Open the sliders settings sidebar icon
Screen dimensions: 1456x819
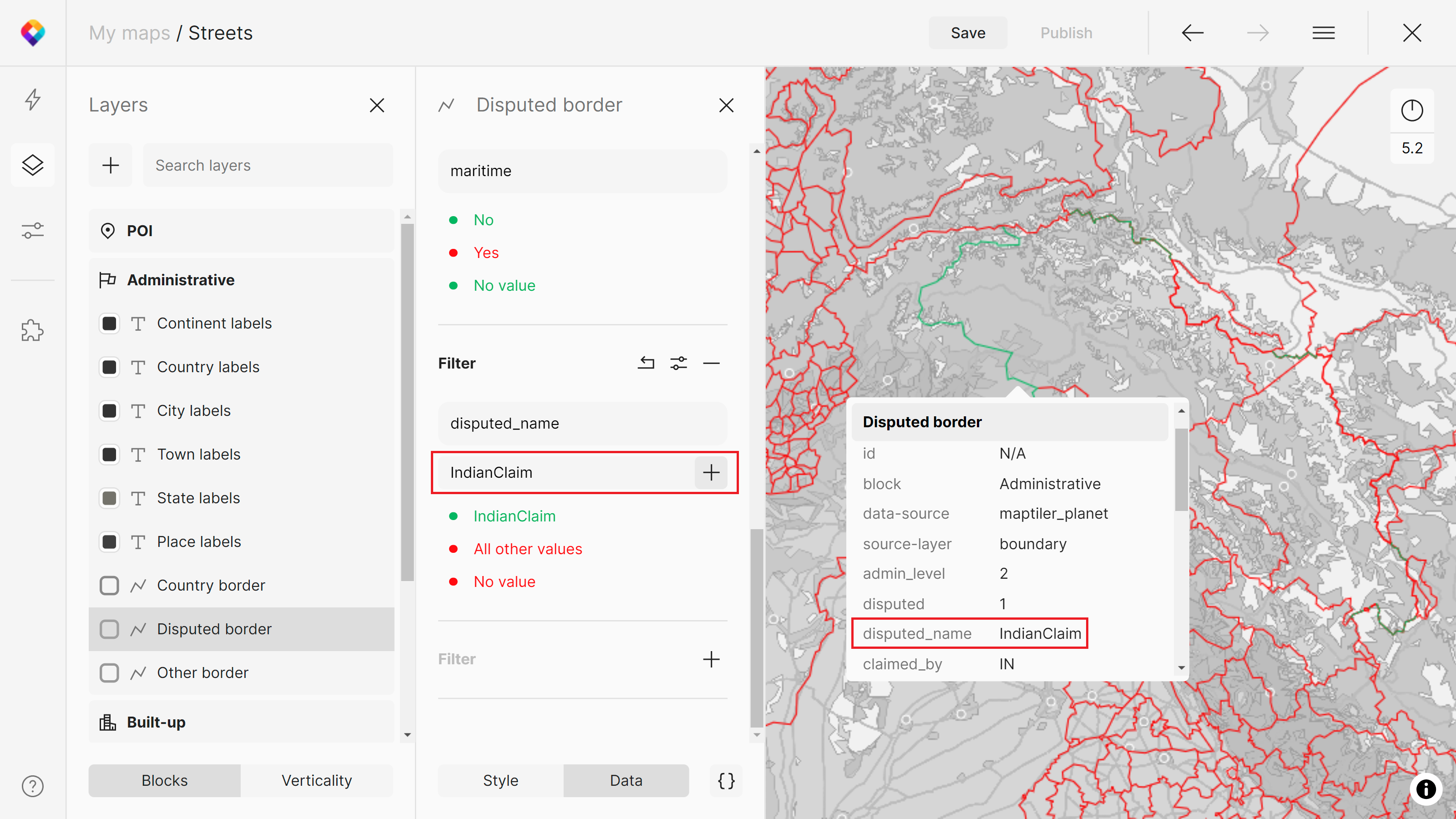[33, 231]
